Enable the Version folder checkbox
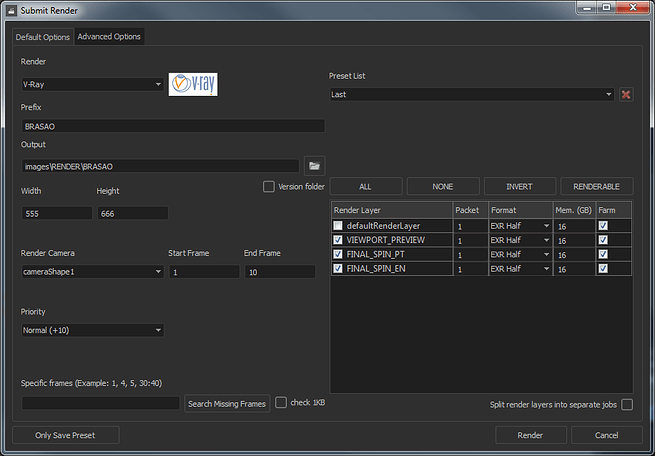 (x=268, y=186)
